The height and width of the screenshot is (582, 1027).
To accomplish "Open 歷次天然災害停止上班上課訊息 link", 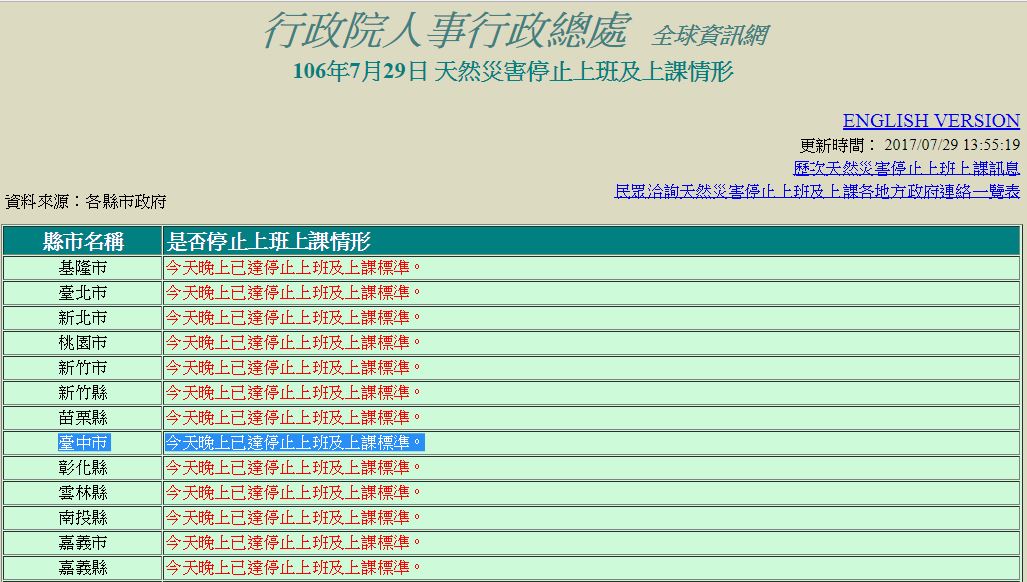I will pyautogui.click(x=906, y=168).
